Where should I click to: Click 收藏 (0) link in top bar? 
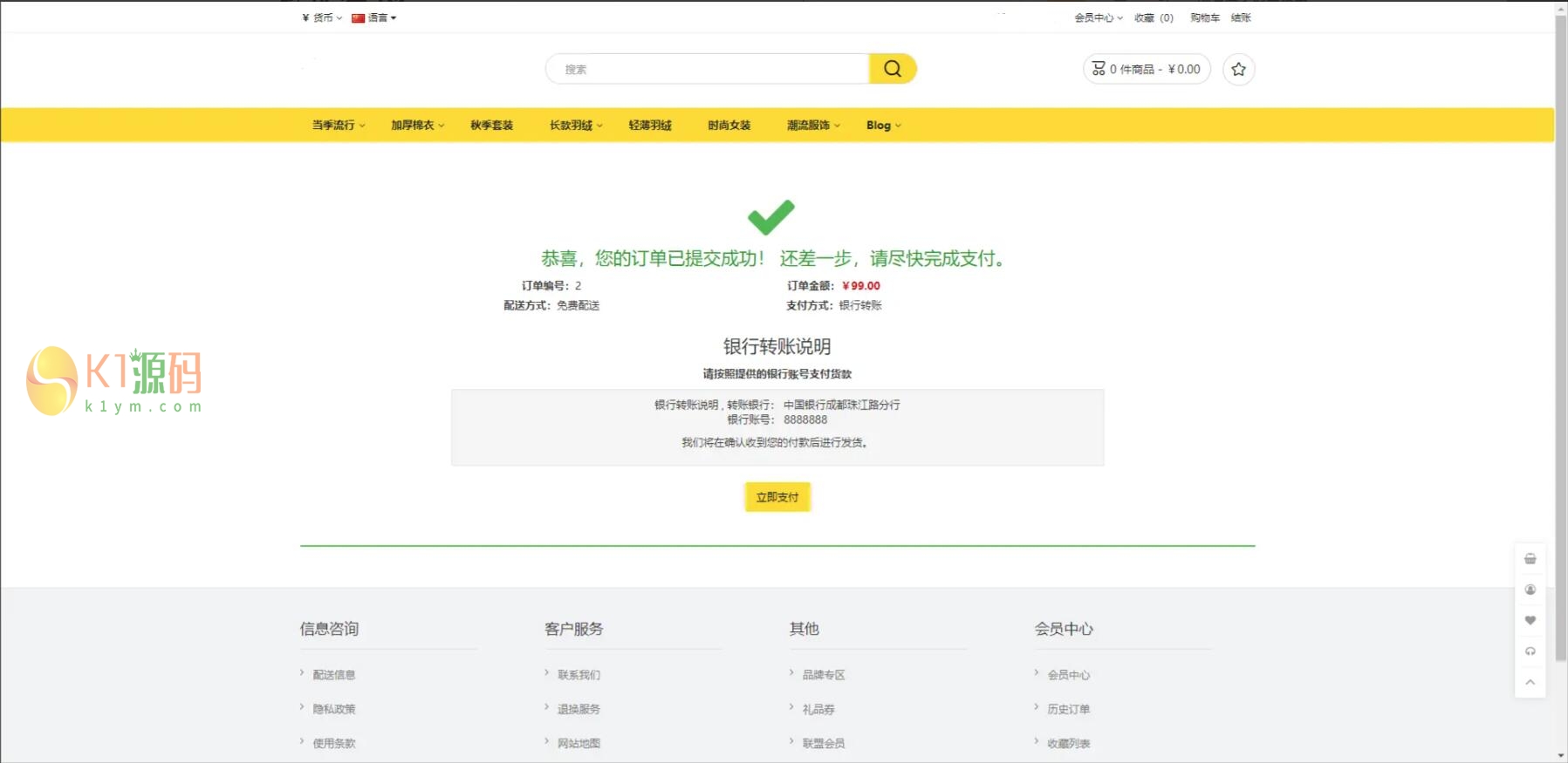(1154, 17)
